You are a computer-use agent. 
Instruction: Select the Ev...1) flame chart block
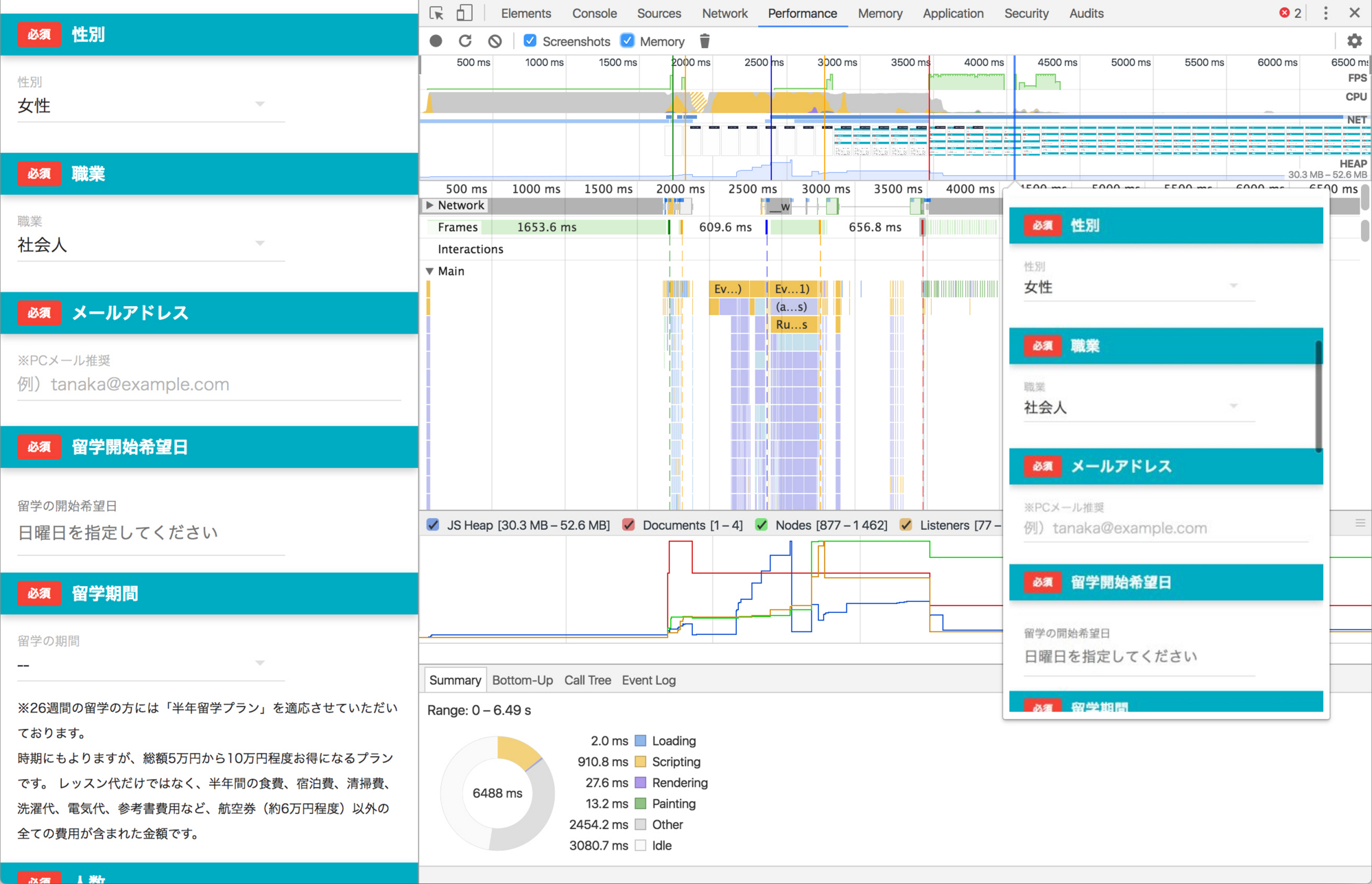793,289
